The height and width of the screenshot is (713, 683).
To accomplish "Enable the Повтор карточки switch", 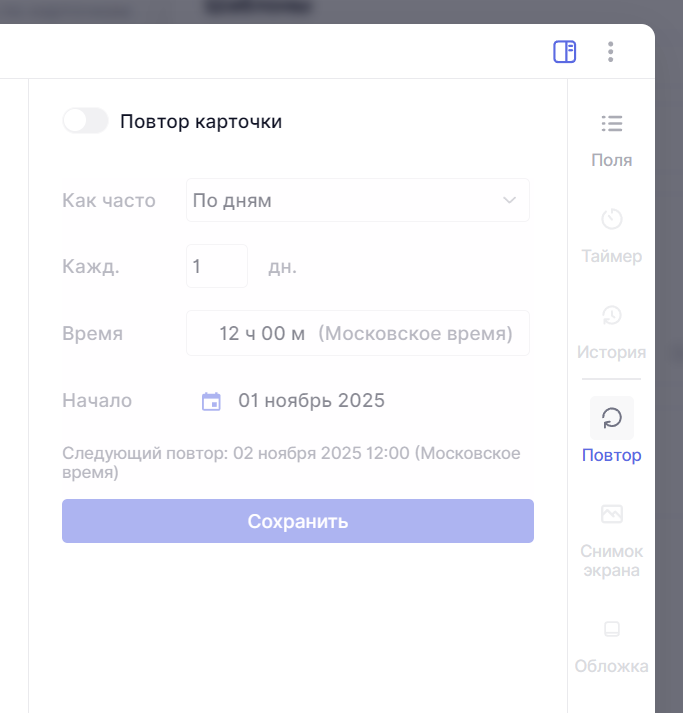I will pos(85,121).
